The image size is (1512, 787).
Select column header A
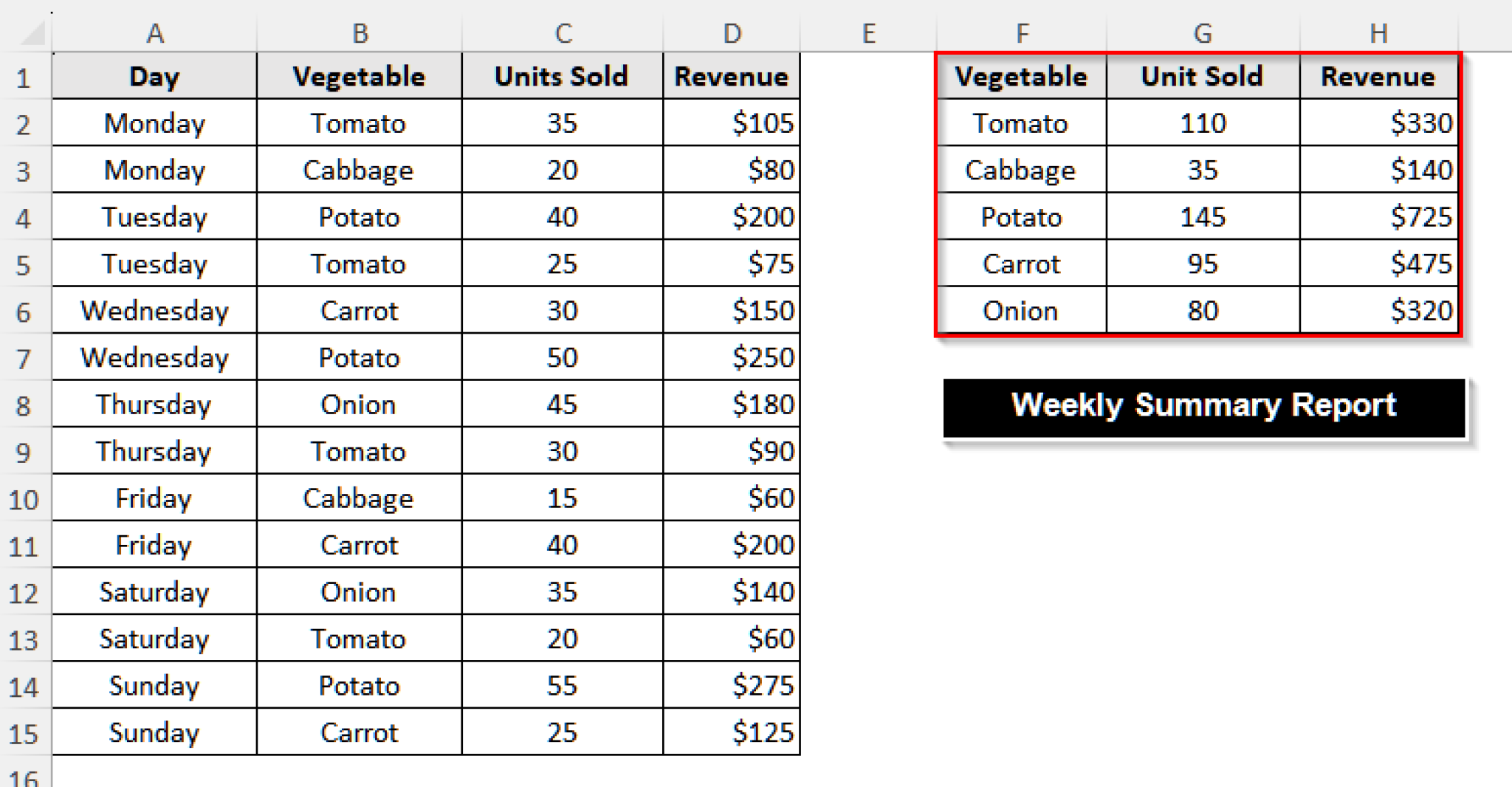click(155, 32)
